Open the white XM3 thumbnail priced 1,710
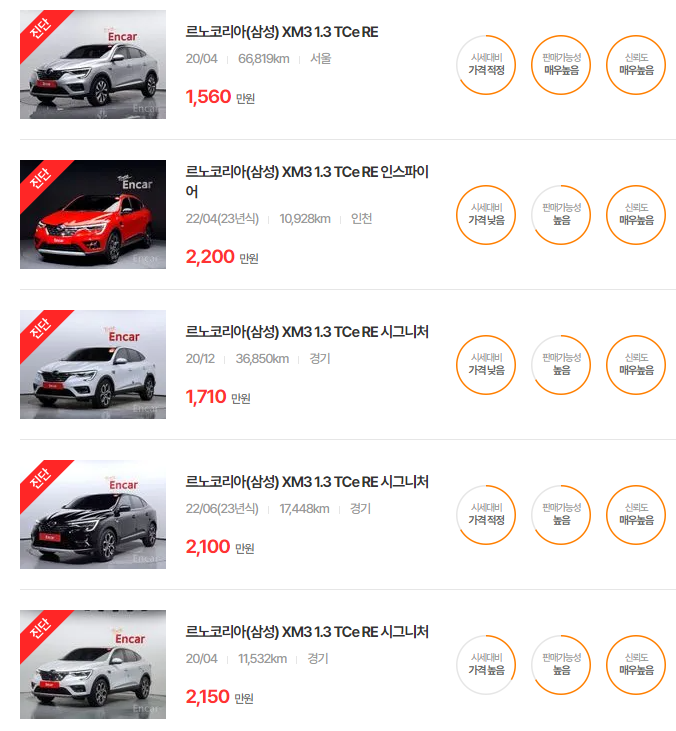 tap(93, 365)
